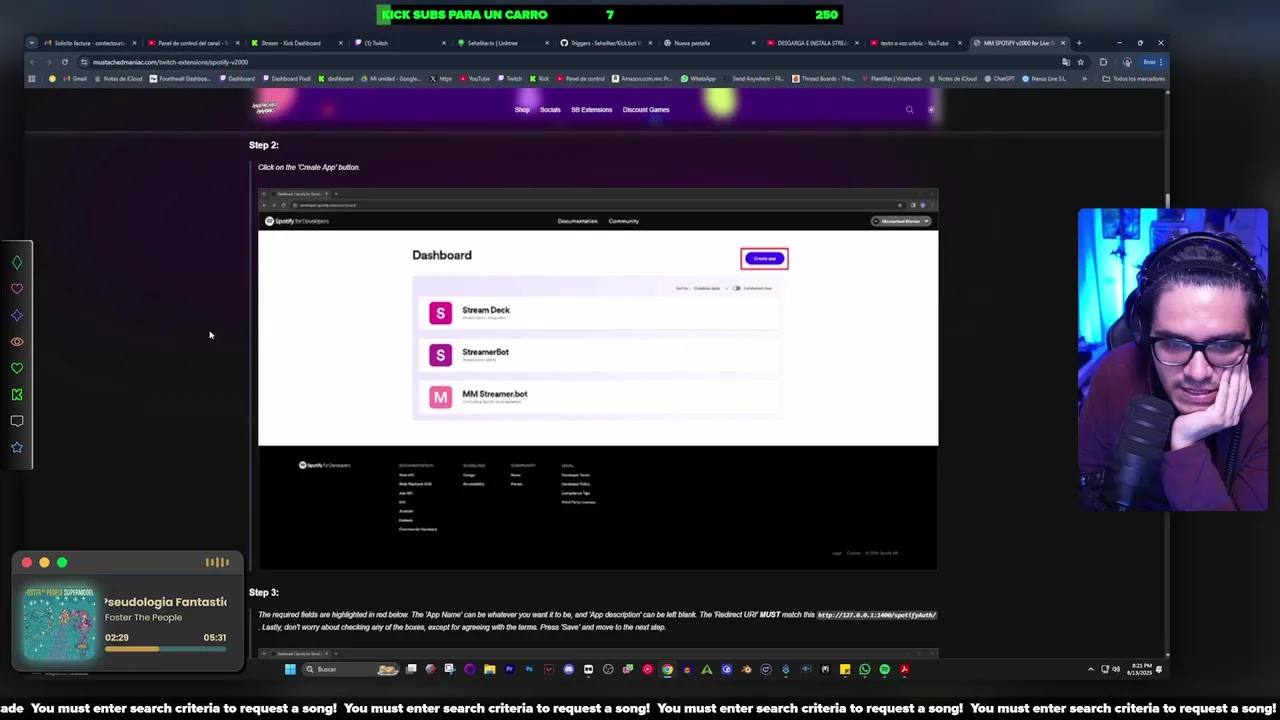Click the Mustached Maniac site logo
Screen dimensions: 1280x720
pyautogui.click(x=267, y=107)
